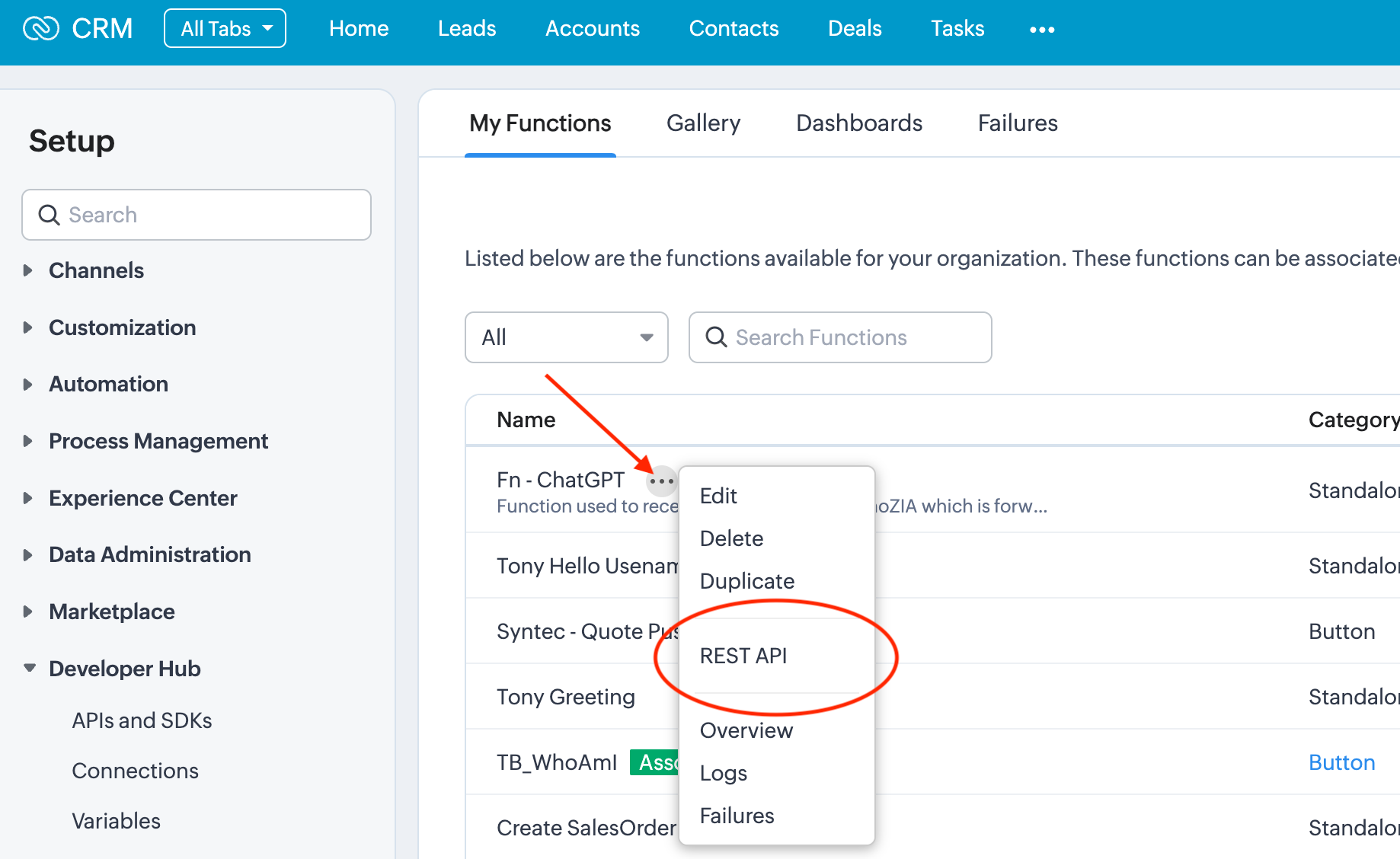
Task: Focus the Search Functions input field
Action: [x=853, y=337]
